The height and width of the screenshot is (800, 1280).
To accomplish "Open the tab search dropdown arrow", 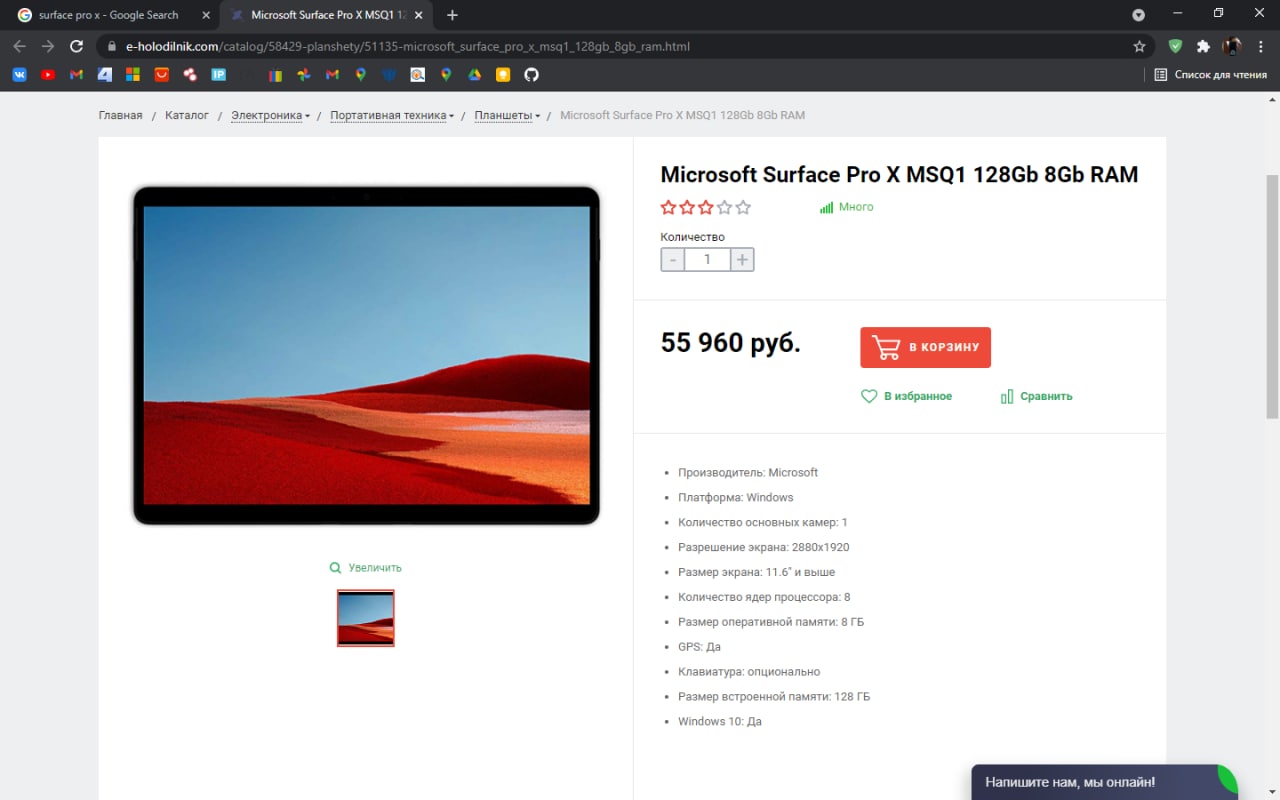I will click(1138, 15).
